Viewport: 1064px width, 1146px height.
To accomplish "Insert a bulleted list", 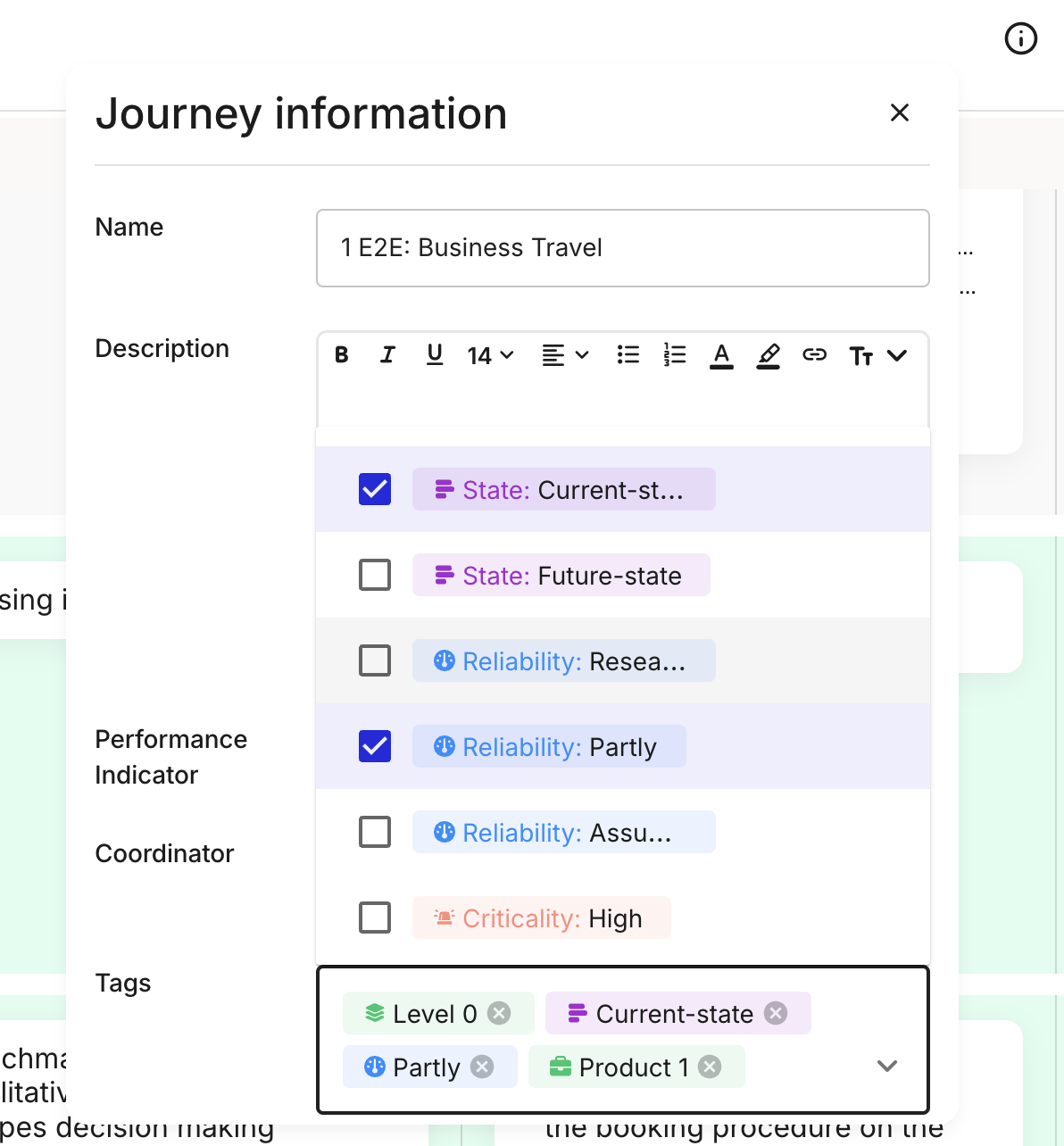I will (x=628, y=355).
